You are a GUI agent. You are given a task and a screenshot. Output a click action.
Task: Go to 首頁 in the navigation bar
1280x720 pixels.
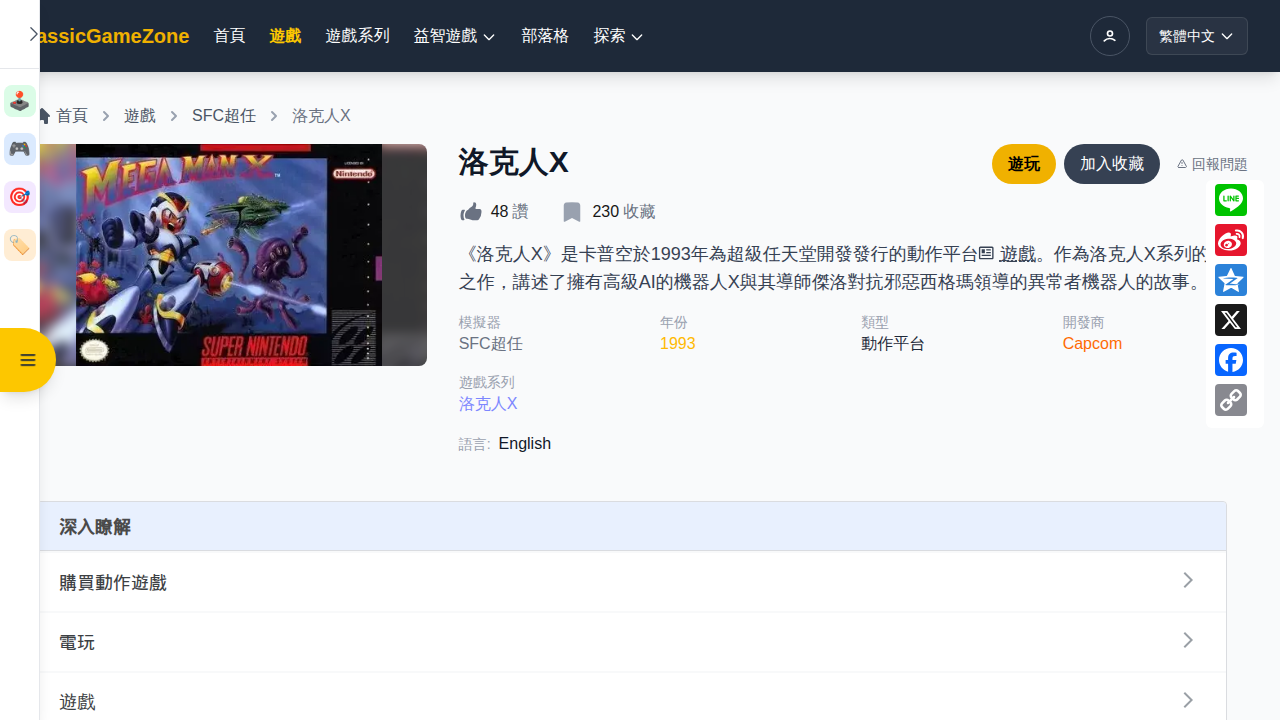(x=230, y=36)
